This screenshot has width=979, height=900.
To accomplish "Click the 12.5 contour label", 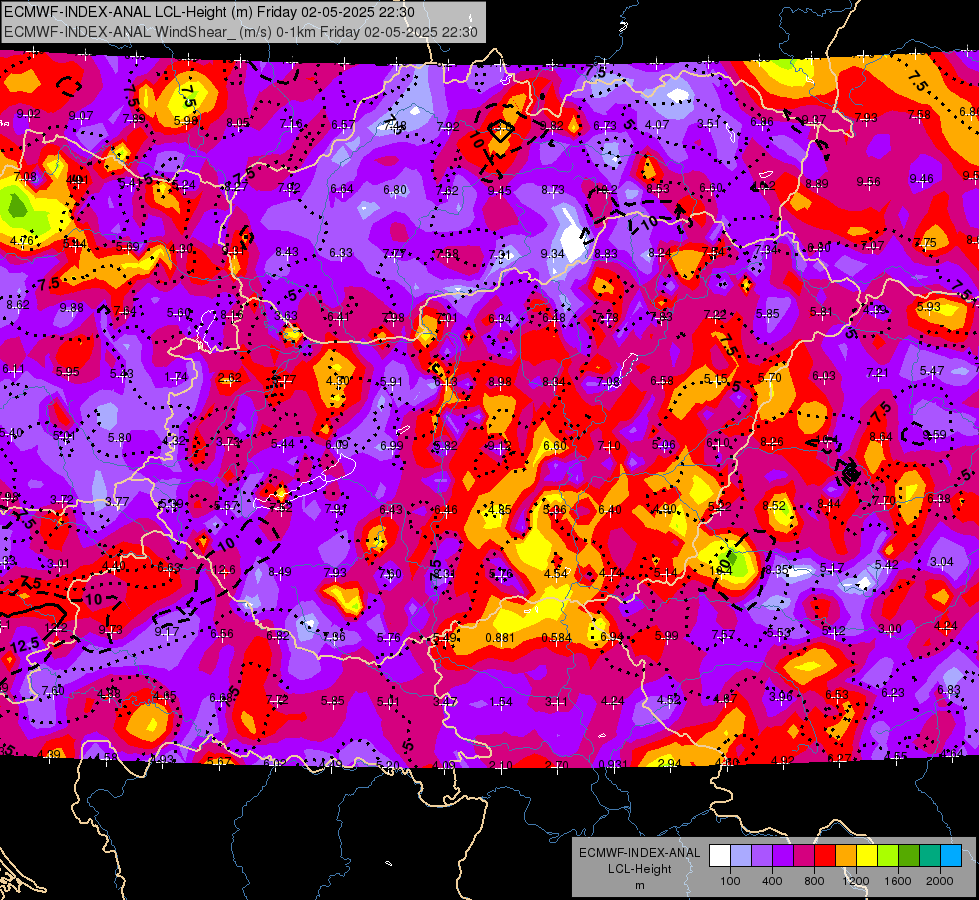I will point(25,645).
